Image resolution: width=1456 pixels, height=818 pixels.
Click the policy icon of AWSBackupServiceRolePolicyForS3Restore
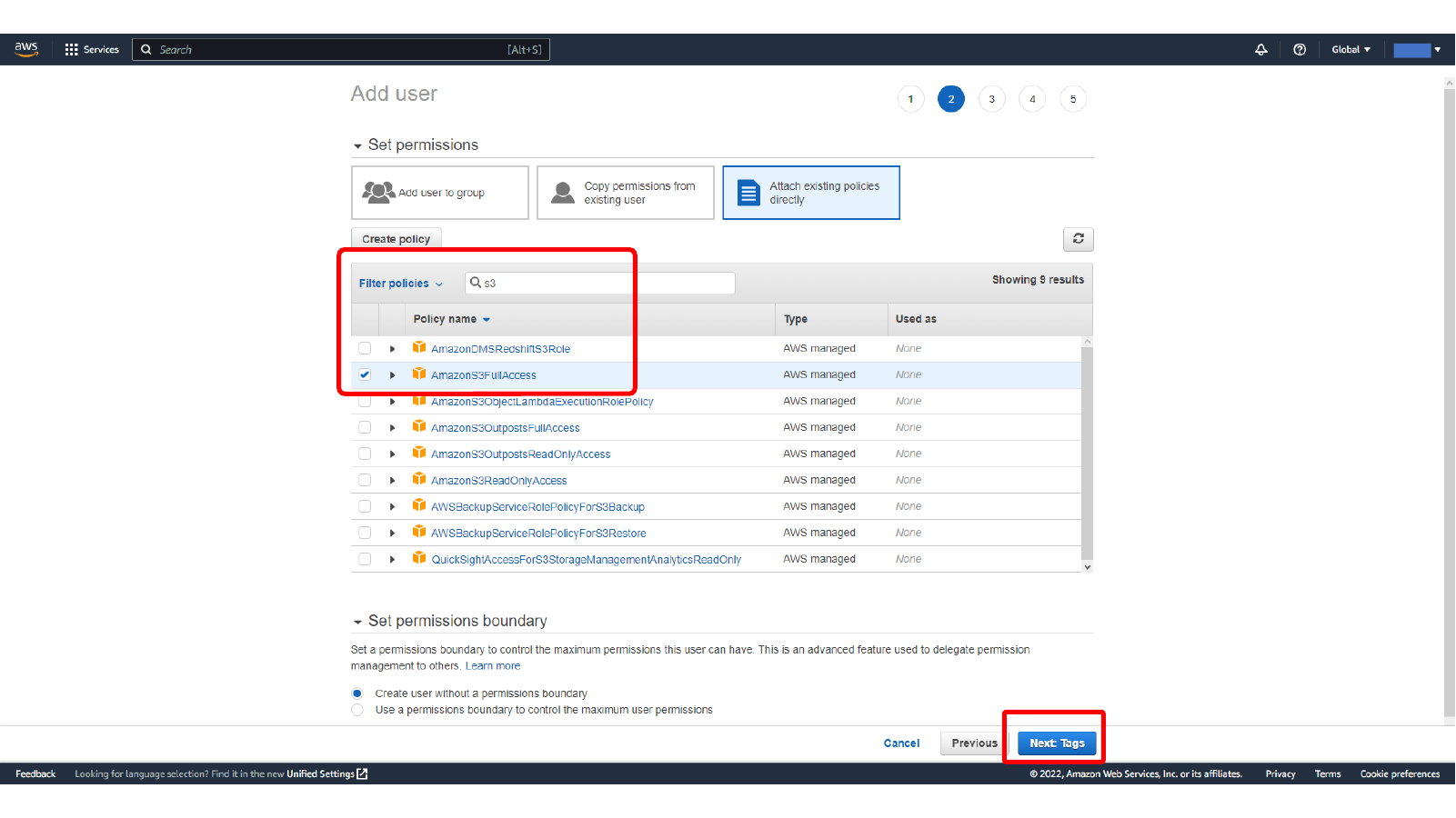coord(419,532)
